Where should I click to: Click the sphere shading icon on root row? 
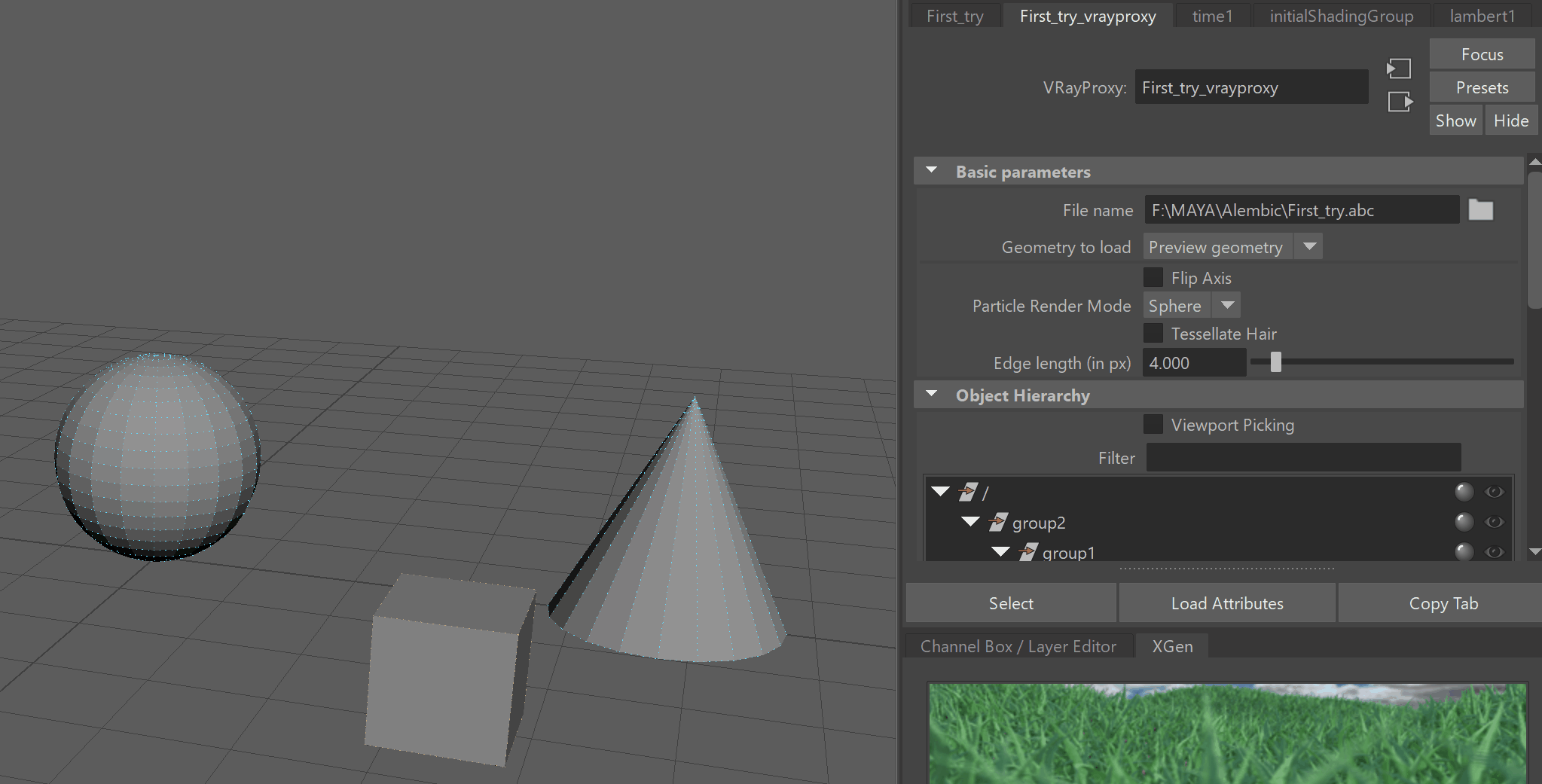tap(1464, 492)
